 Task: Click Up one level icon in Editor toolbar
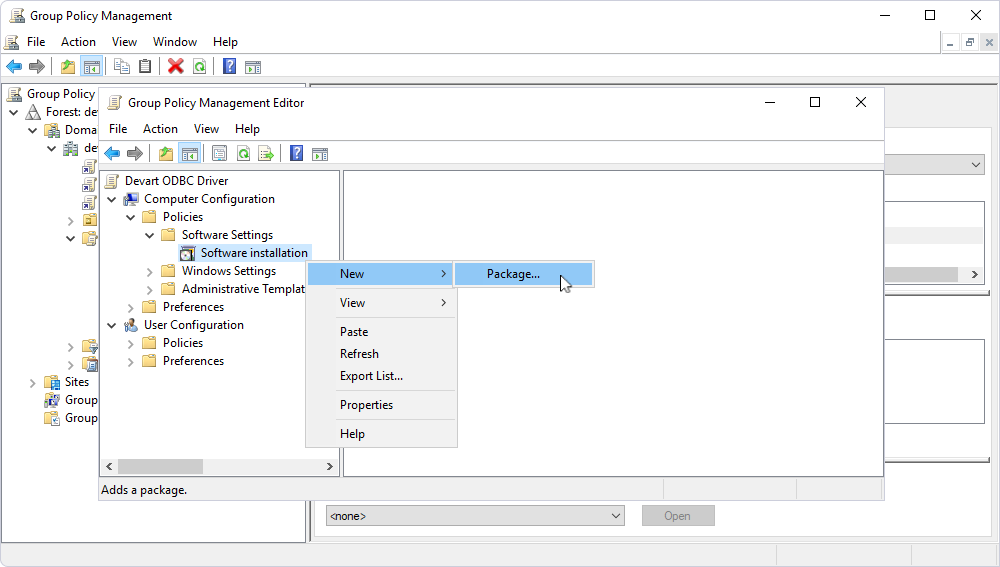coord(166,154)
